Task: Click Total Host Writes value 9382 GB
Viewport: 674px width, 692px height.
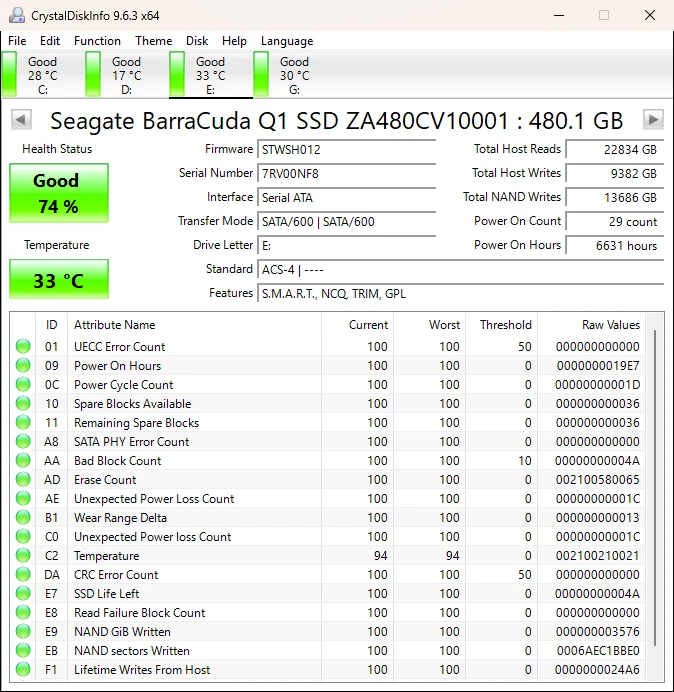Action: tap(614, 173)
